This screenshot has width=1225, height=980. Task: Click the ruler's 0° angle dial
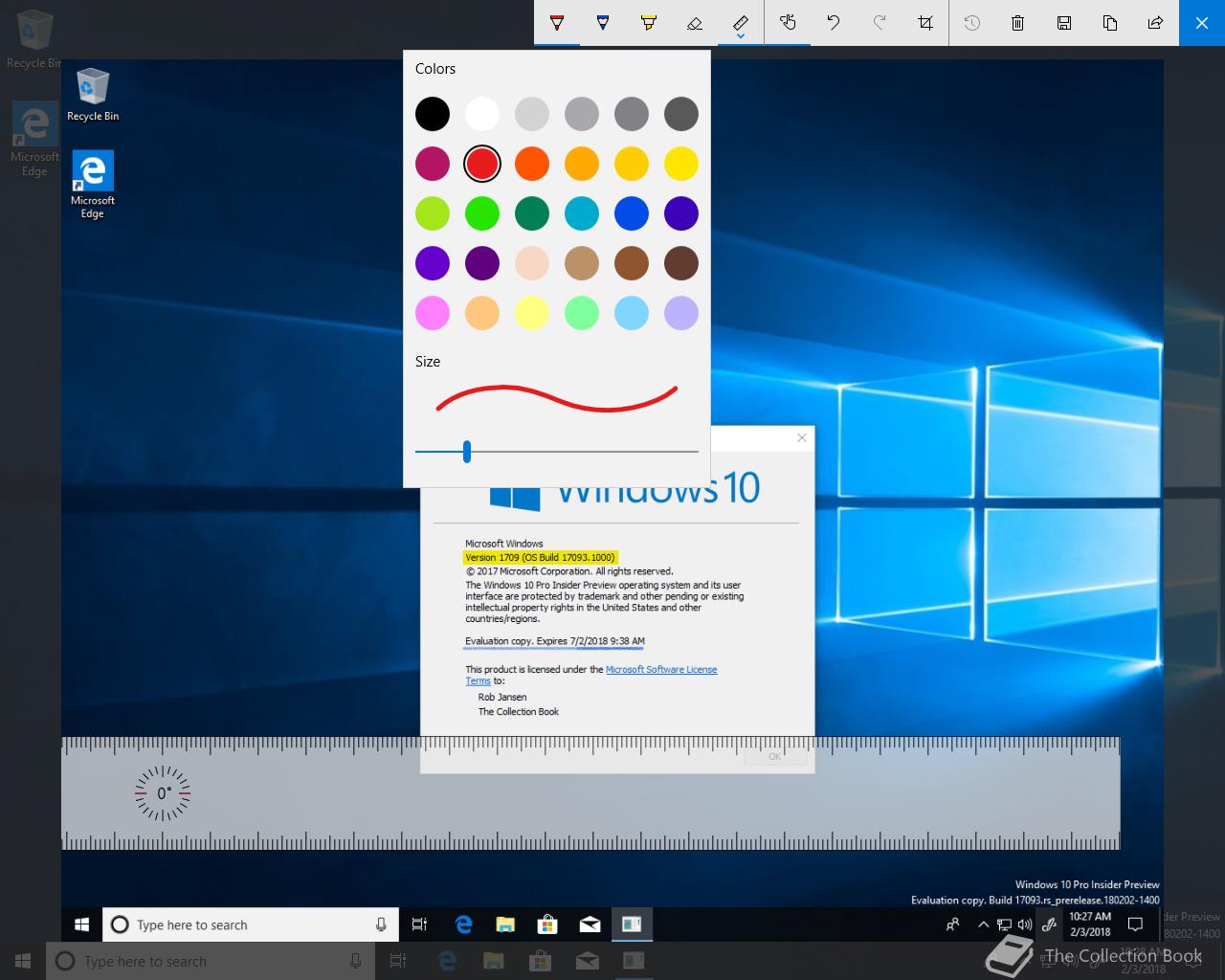(163, 793)
